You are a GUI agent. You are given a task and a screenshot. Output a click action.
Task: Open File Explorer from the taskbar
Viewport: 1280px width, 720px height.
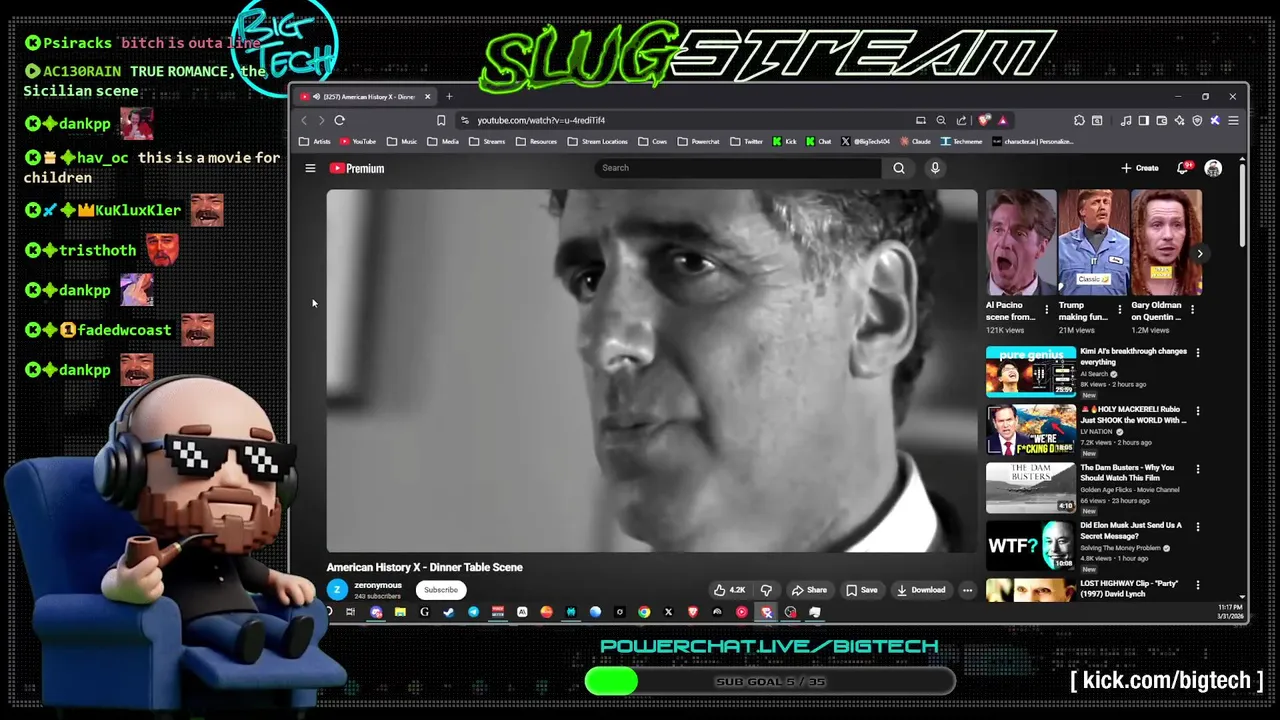pos(400,612)
